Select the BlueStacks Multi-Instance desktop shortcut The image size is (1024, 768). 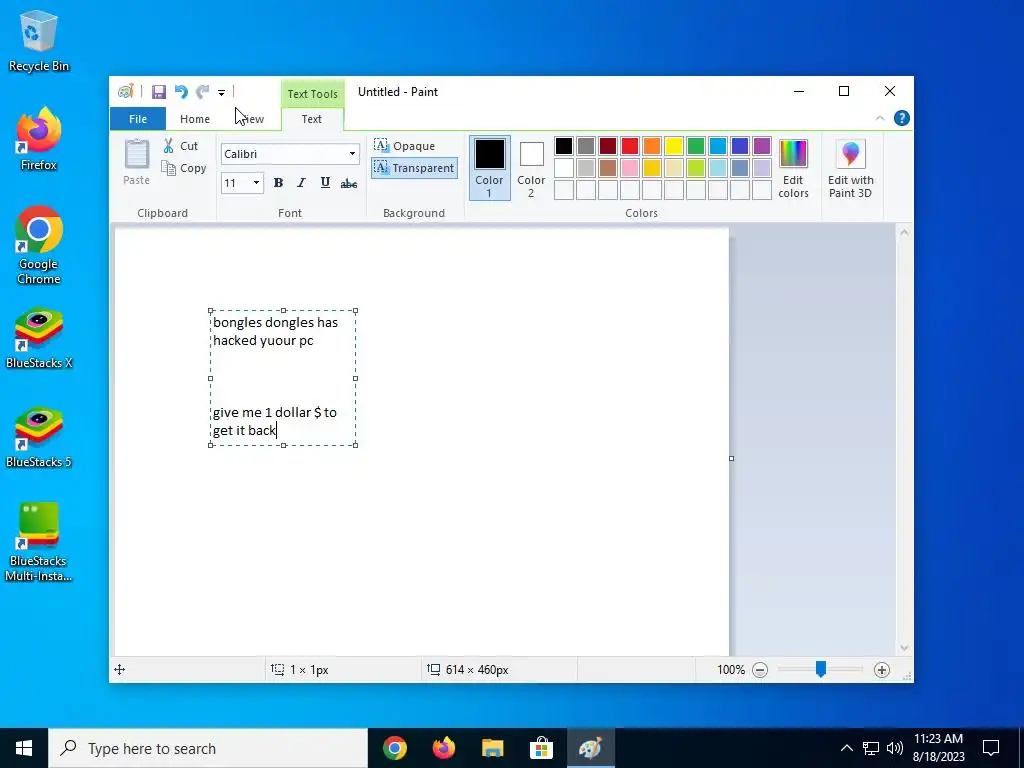click(x=39, y=543)
